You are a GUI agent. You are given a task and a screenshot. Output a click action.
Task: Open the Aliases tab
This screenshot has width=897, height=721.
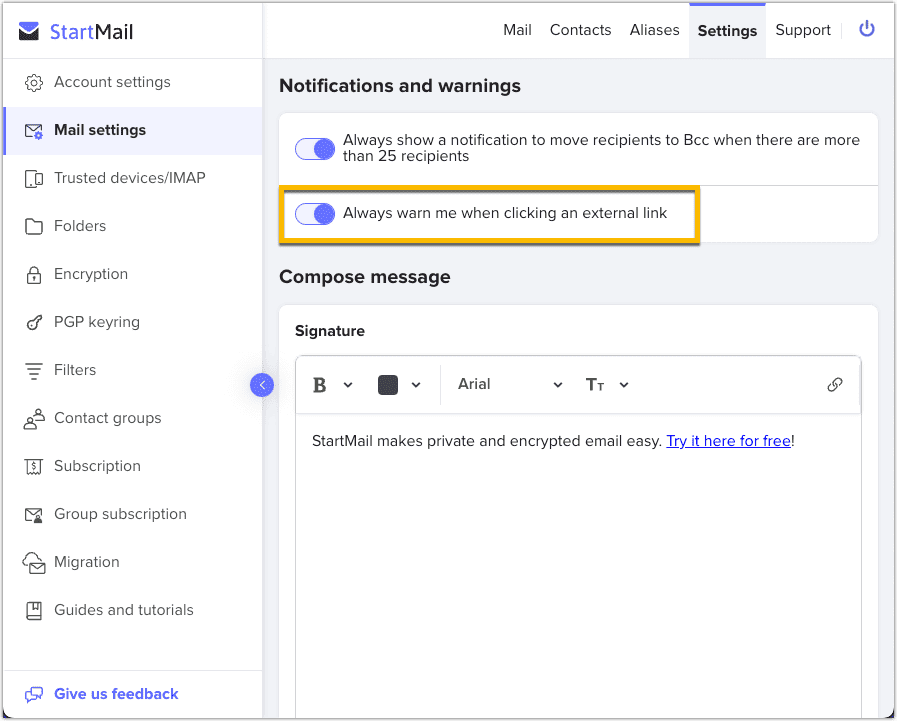(654, 30)
